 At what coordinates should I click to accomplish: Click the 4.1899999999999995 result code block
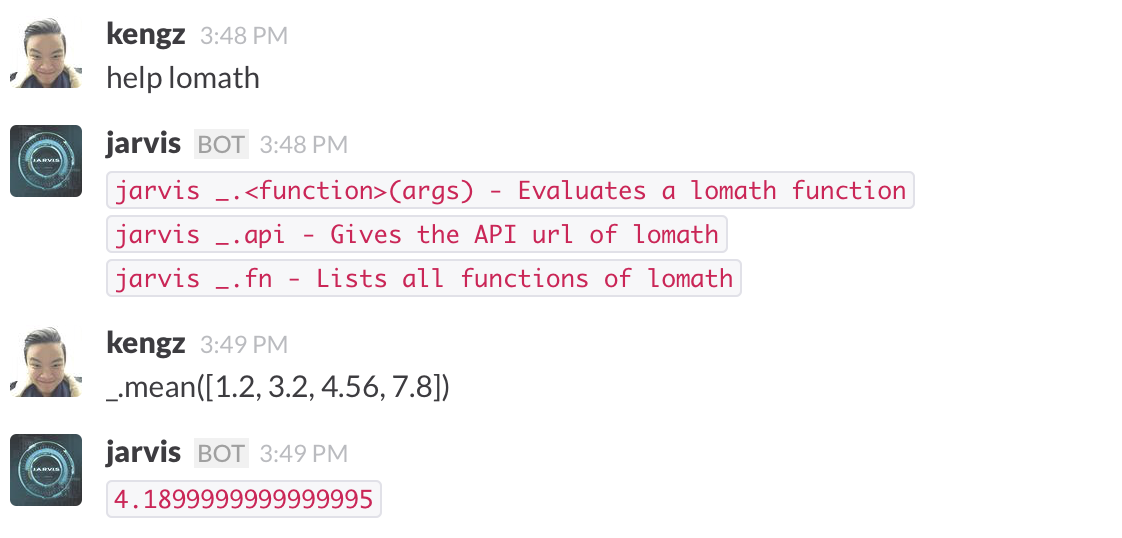click(x=244, y=498)
